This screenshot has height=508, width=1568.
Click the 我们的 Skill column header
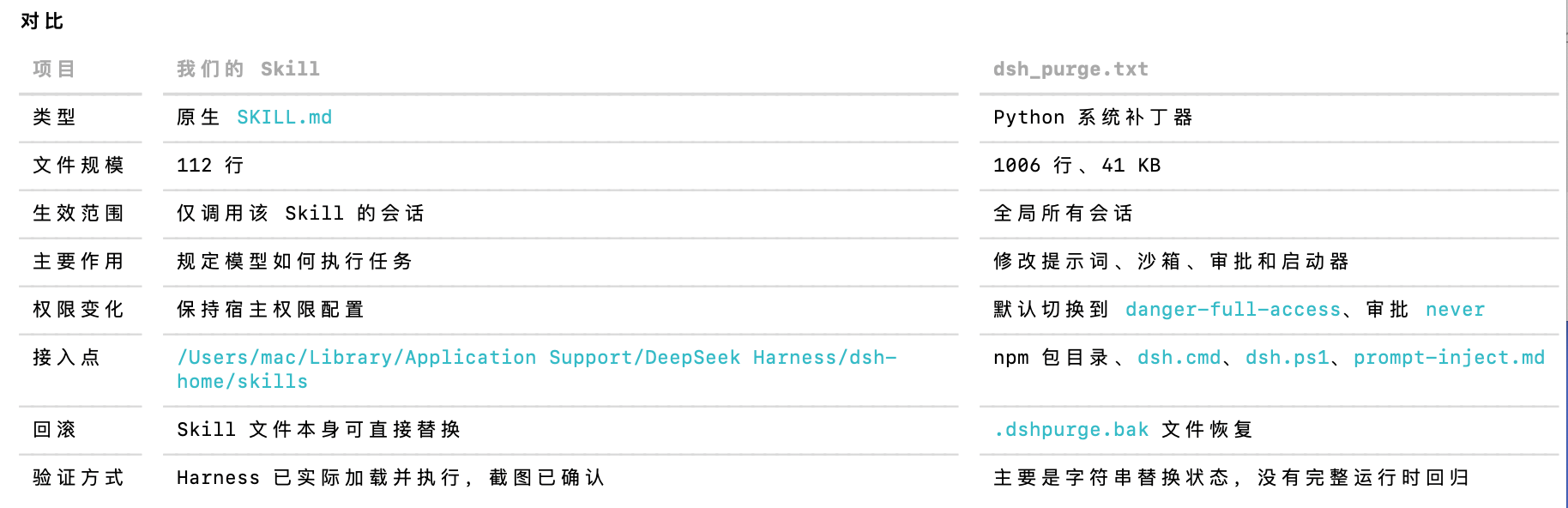[248, 70]
